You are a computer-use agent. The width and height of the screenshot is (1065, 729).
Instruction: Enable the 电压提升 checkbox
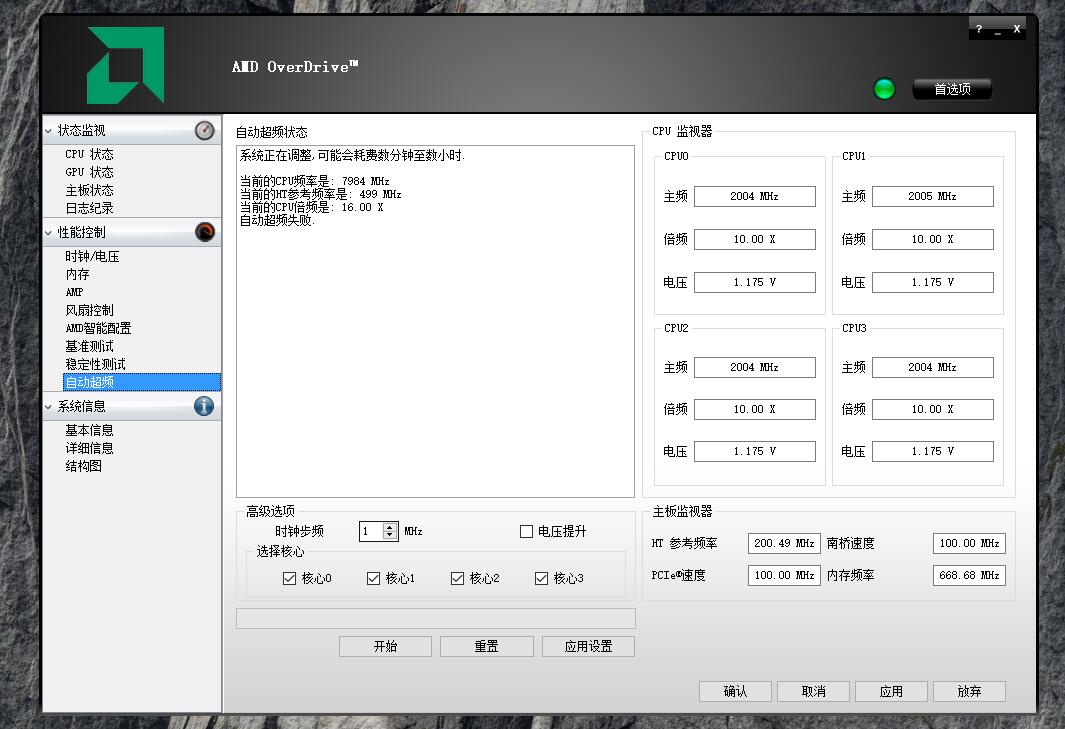point(526,531)
